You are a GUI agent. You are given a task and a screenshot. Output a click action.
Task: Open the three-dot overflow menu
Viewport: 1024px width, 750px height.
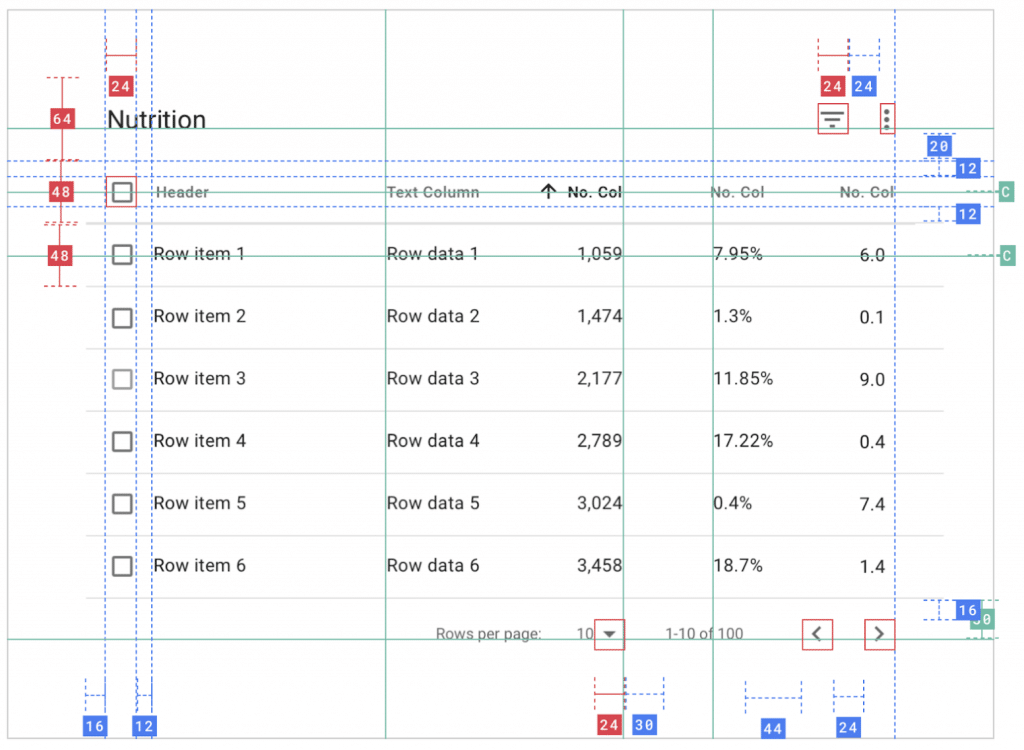click(887, 119)
